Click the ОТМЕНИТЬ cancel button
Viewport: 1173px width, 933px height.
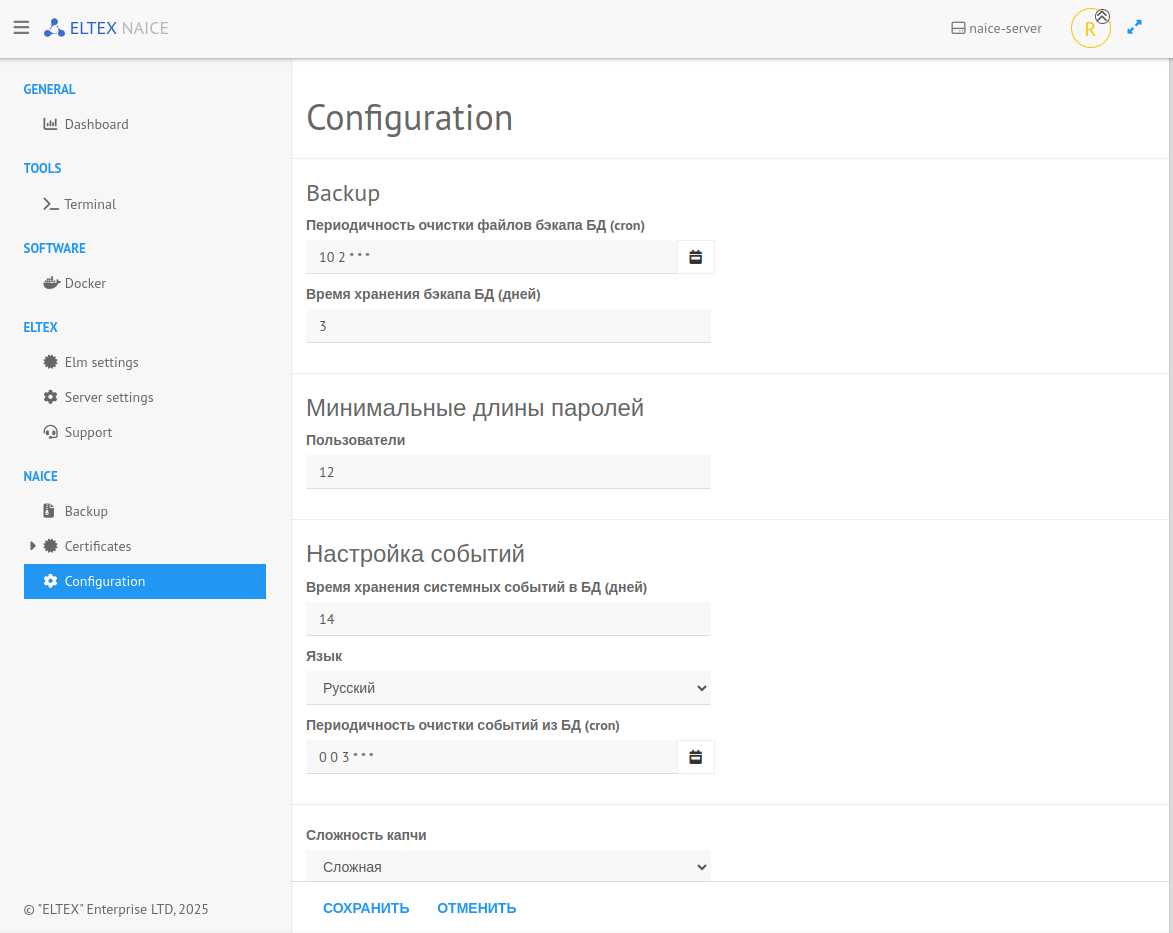pos(476,908)
